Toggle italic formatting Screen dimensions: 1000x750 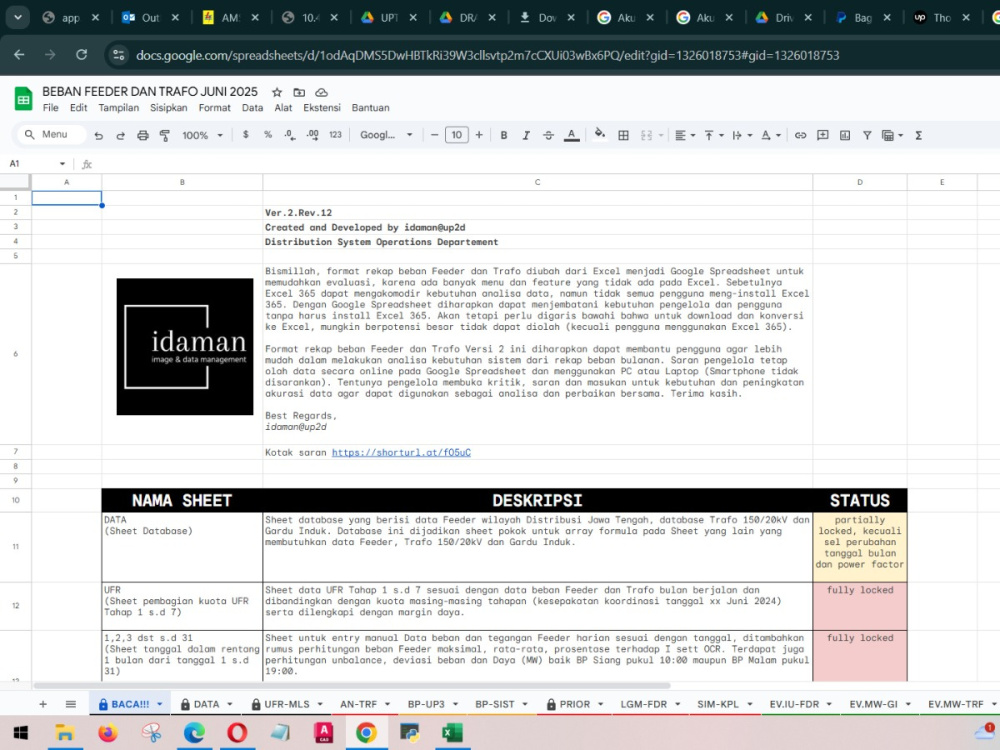(x=526, y=135)
